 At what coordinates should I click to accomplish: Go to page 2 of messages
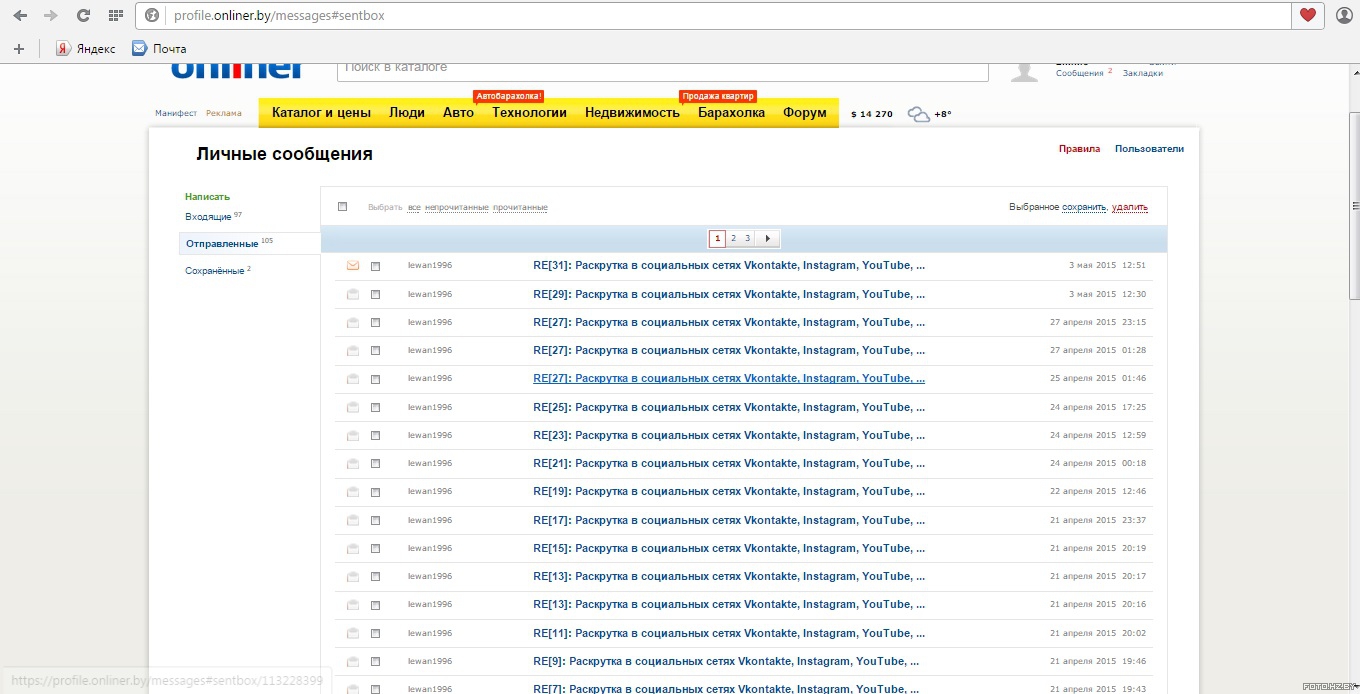point(733,239)
